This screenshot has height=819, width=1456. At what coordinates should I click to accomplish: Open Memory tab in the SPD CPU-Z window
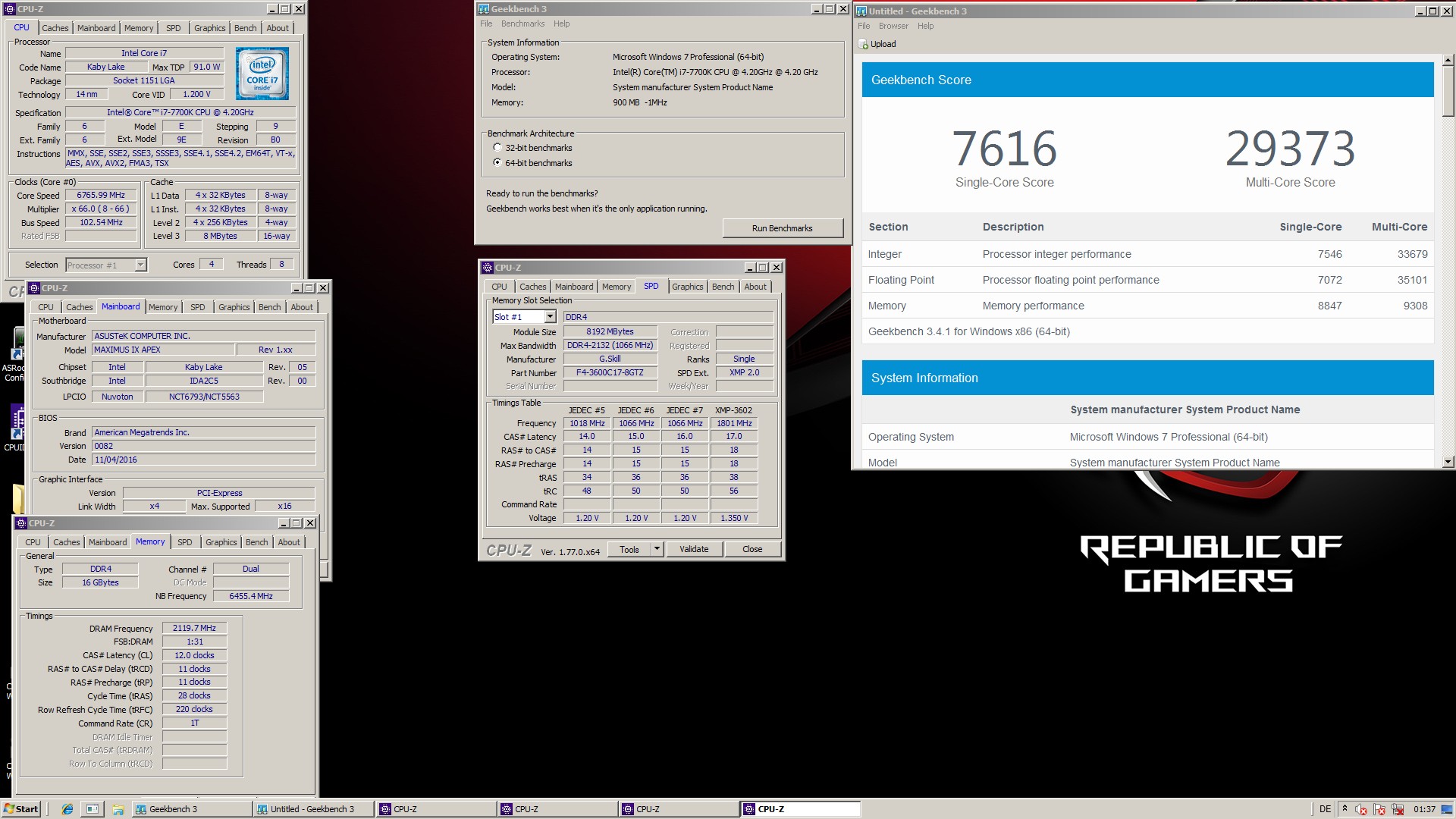[x=617, y=287]
